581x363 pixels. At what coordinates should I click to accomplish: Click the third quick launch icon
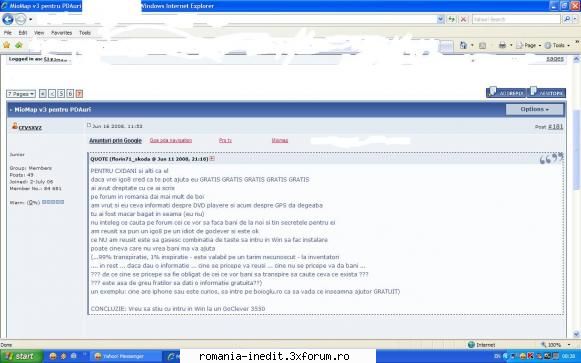click(73, 356)
